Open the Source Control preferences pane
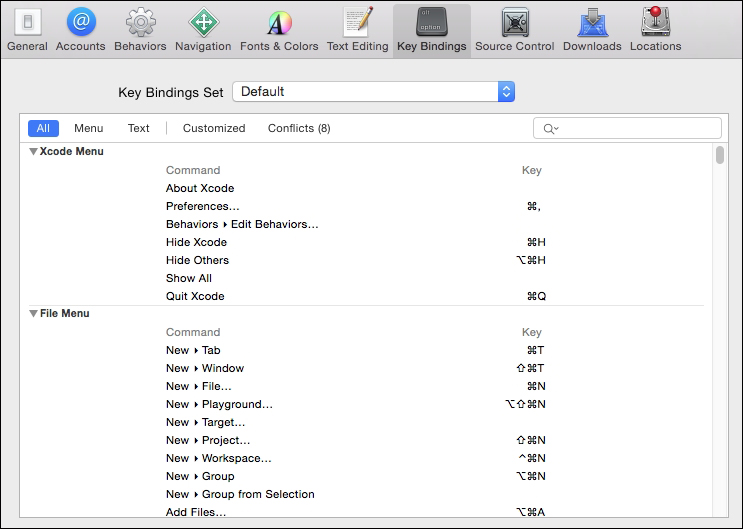This screenshot has height=529, width=743. (x=515, y=29)
